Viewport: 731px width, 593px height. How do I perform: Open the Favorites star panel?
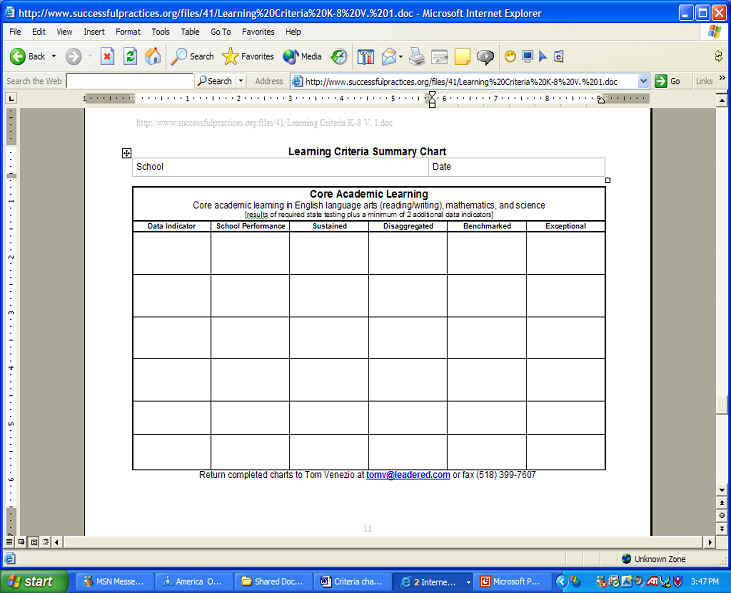[248, 57]
